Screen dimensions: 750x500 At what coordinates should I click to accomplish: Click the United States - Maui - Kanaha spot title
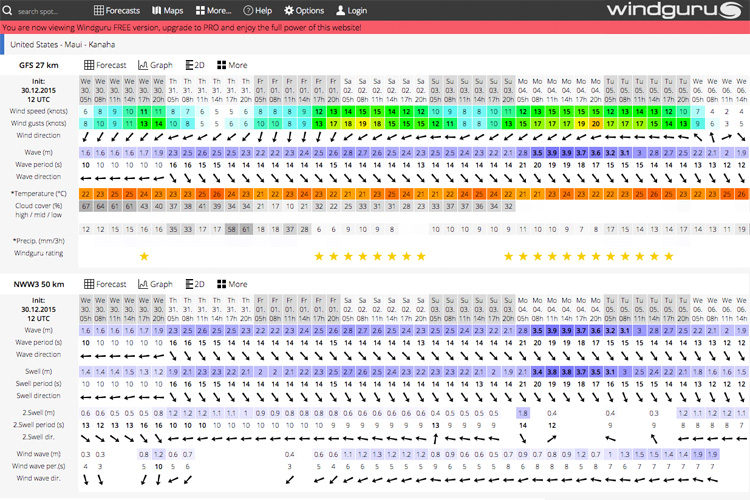click(x=60, y=44)
